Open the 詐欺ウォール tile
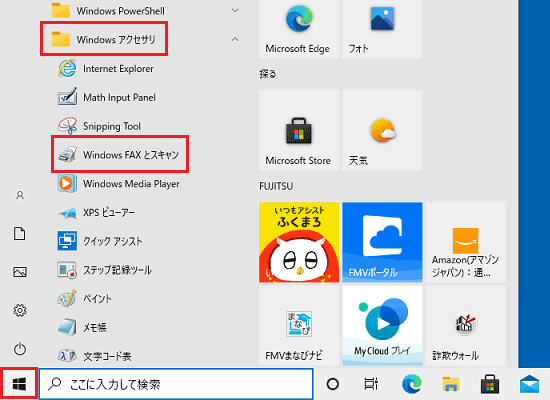550x400 pixels. [x=465, y=326]
